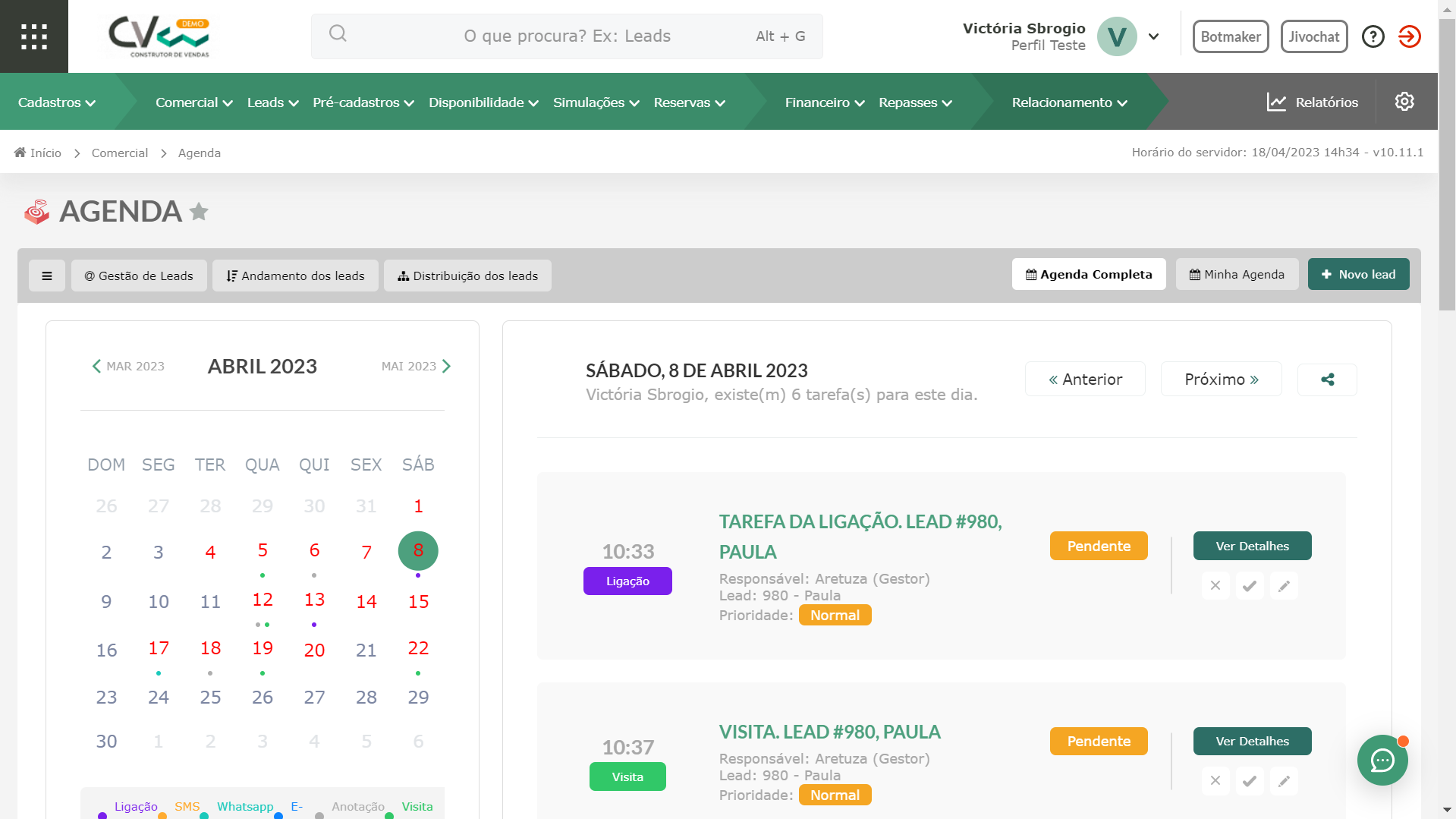
Task: Open the settings gear icon
Action: point(1404,102)
